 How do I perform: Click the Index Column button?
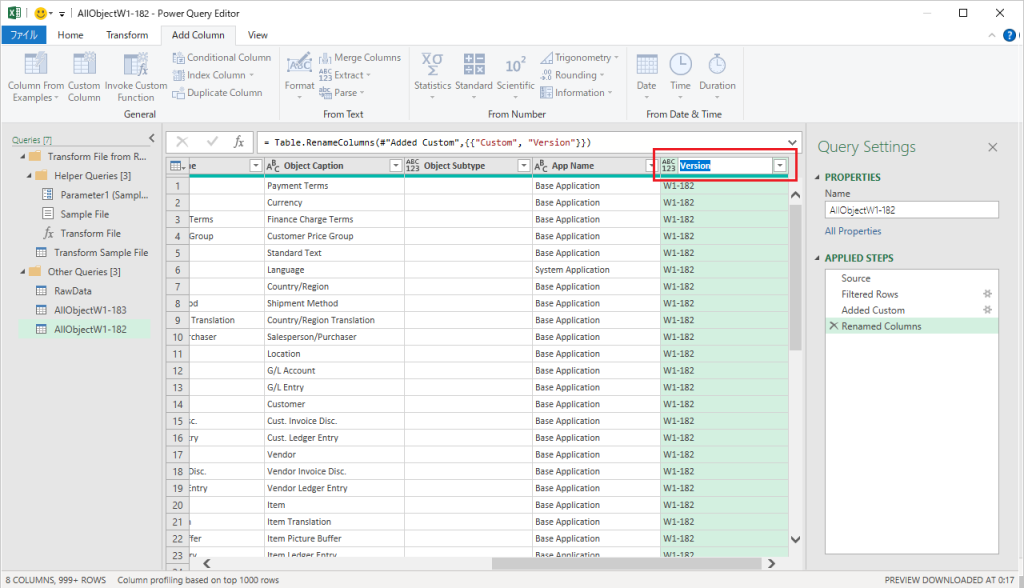click(x=213, y=75)
